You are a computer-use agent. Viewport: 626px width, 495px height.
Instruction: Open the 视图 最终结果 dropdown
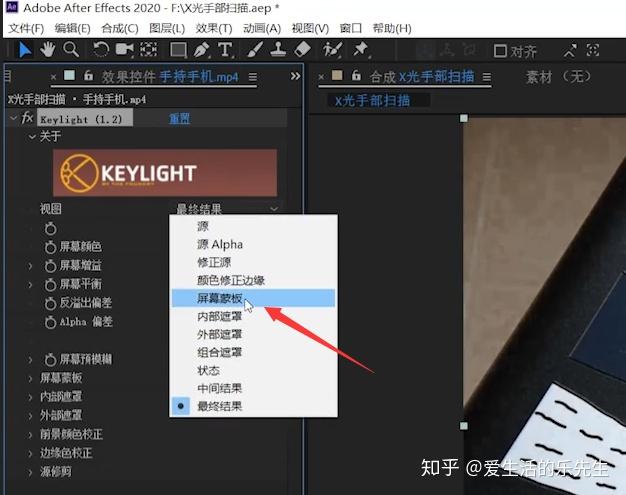[x=227, y=208]
